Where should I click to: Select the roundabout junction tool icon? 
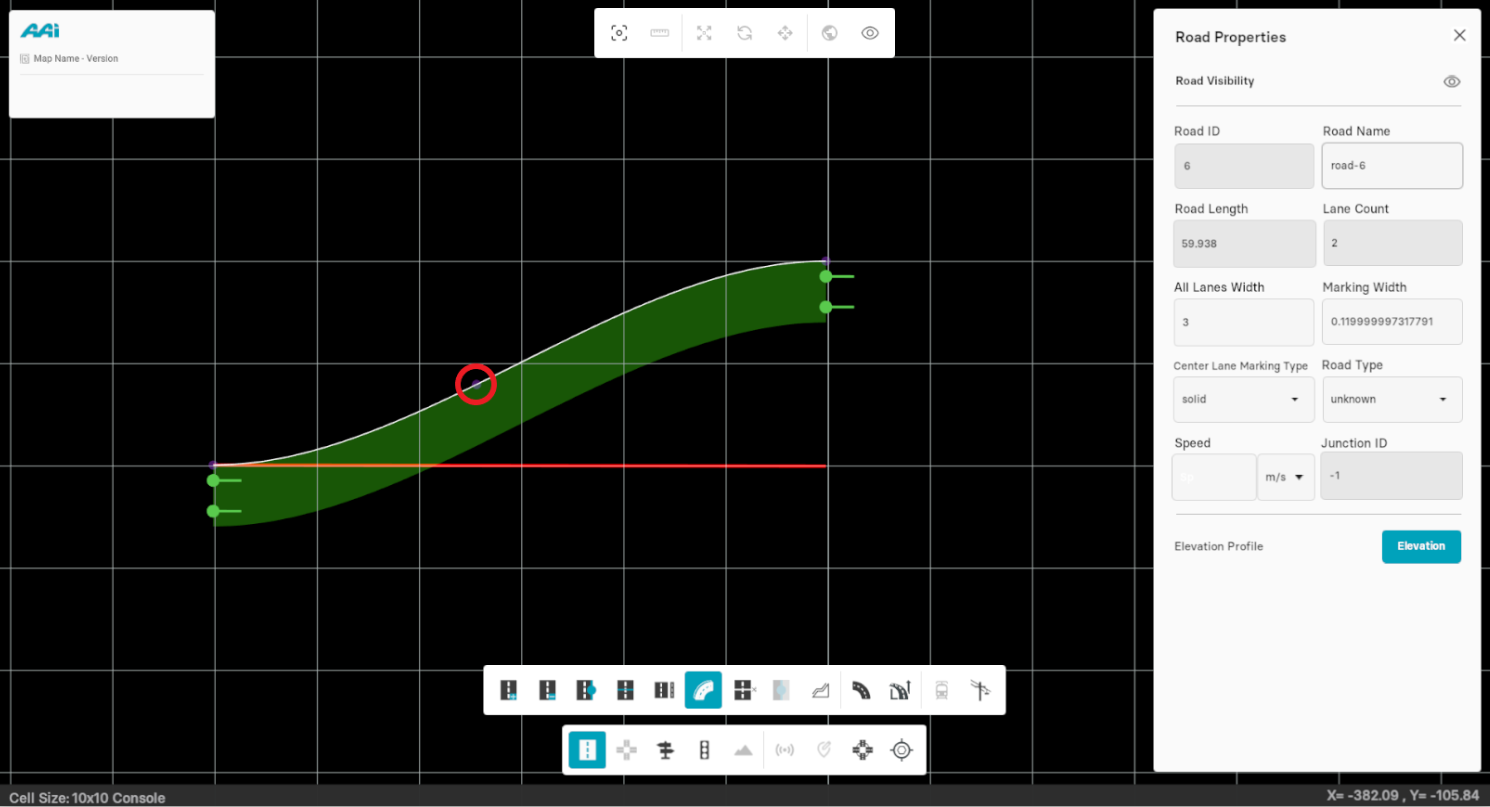click(x=862, y=750)
